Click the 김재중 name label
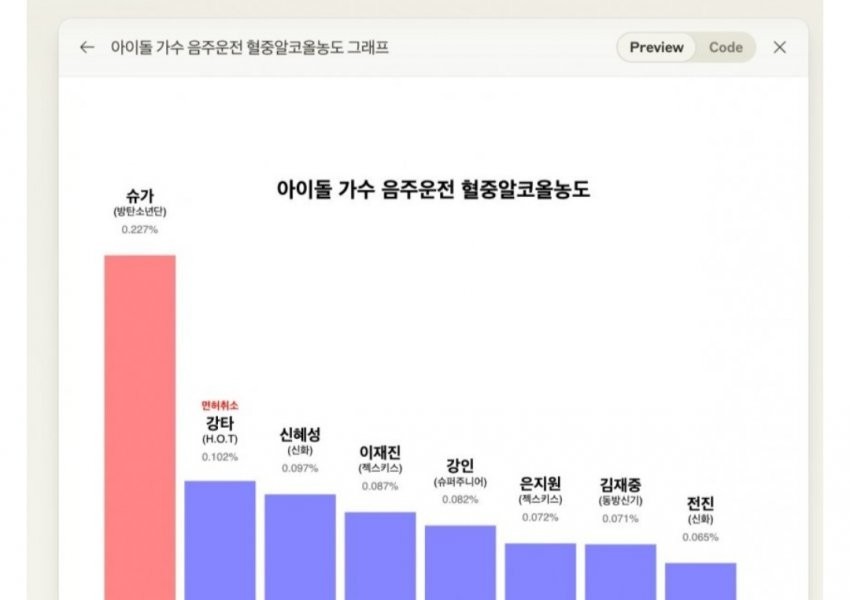This screenshot has height=600, width=850. tap(620, 483)
